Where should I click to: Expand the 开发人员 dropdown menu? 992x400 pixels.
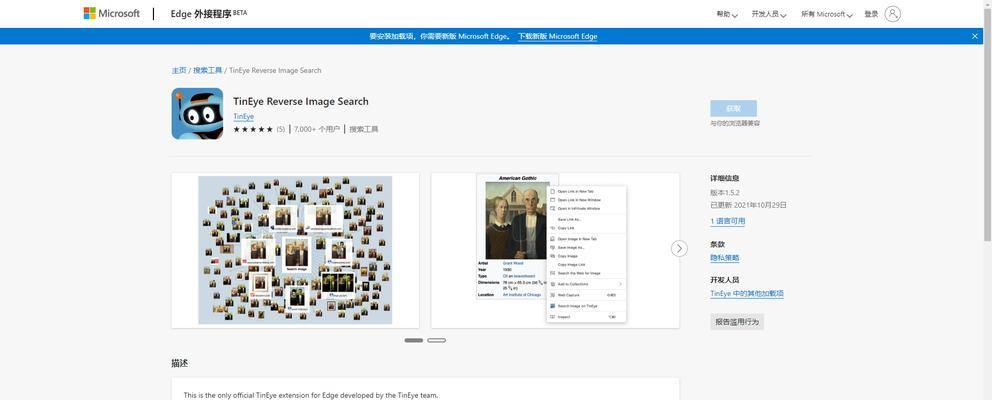click(769, 14)
